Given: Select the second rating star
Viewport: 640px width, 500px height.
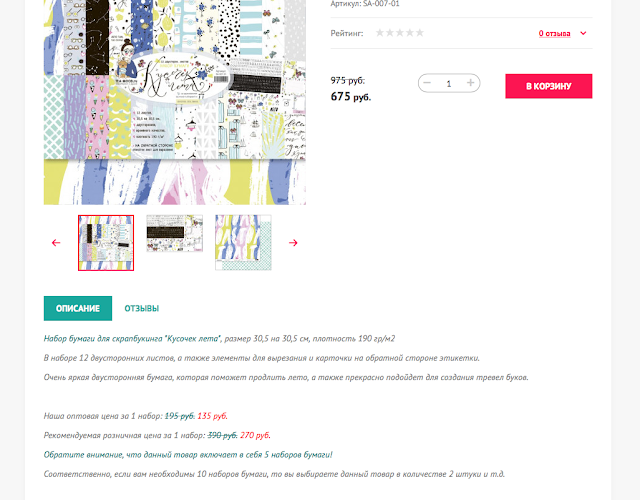Looking at the screenshot, I should point(390,33).
